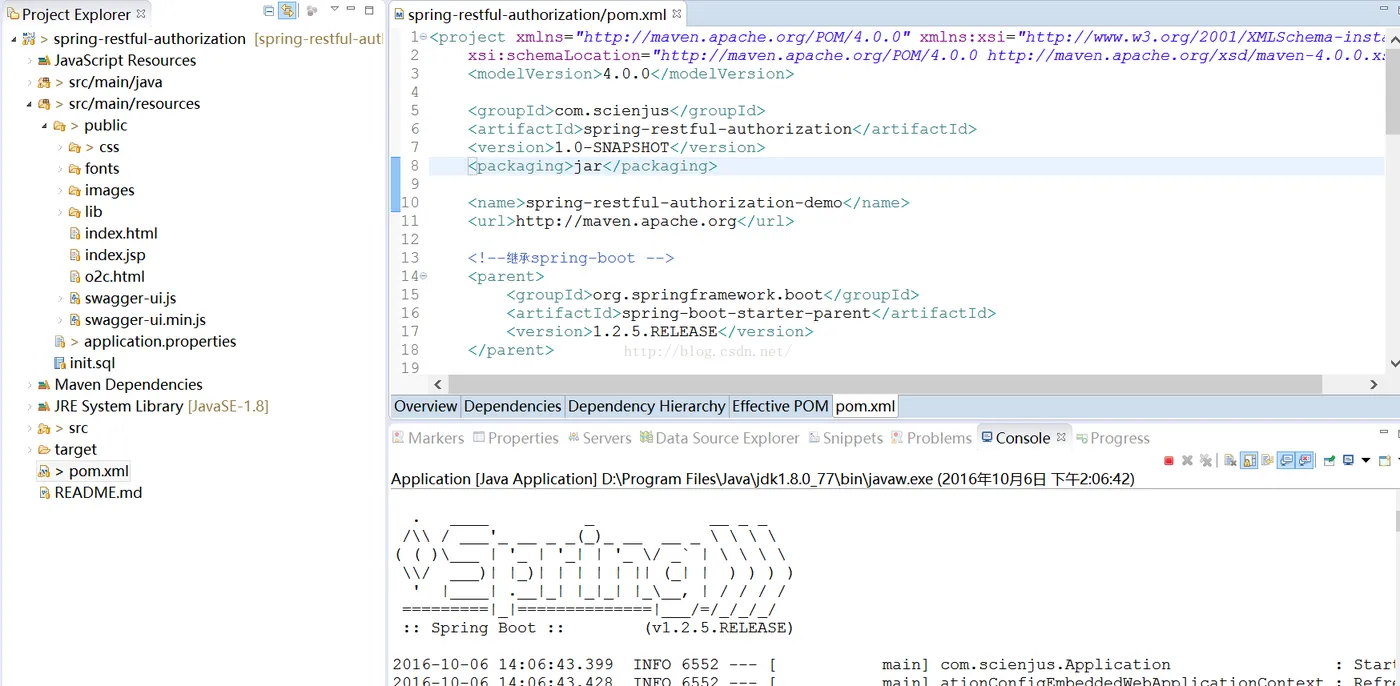Toggle Link with Editor in Project Explorer
Screen dimensions: 1400x686
[x=288, y=11]
